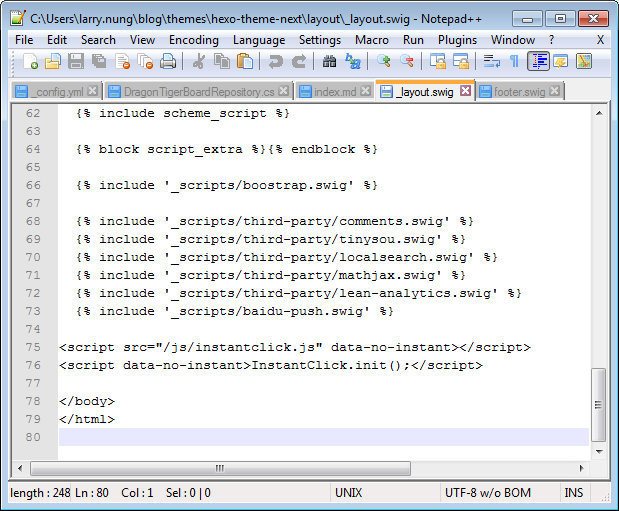Screen dimensions: 619x511
Task: Click horizontal scrollbar right arrow
Action: point(581,468)
